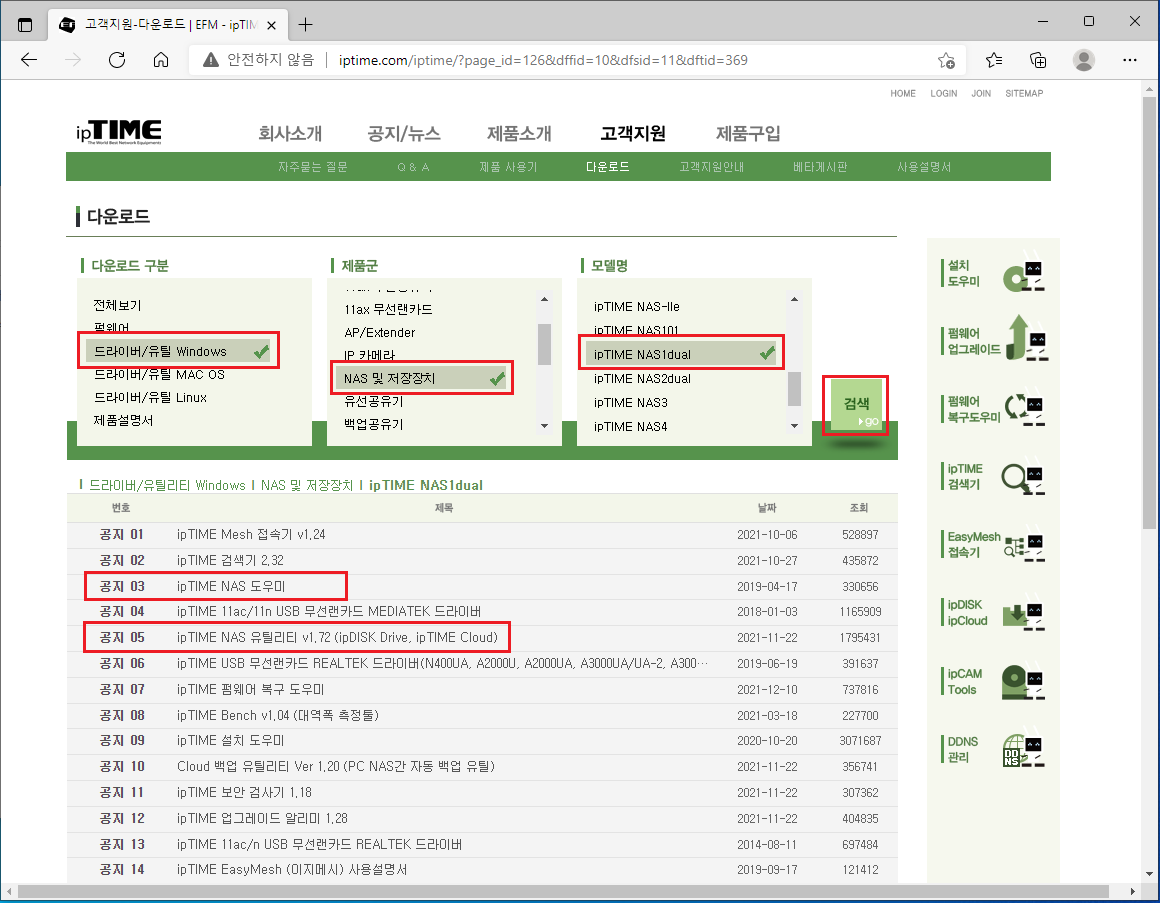Click the SITEMAP link
The height and width of the screenshot is (903, 1160).
[1024, 93]
